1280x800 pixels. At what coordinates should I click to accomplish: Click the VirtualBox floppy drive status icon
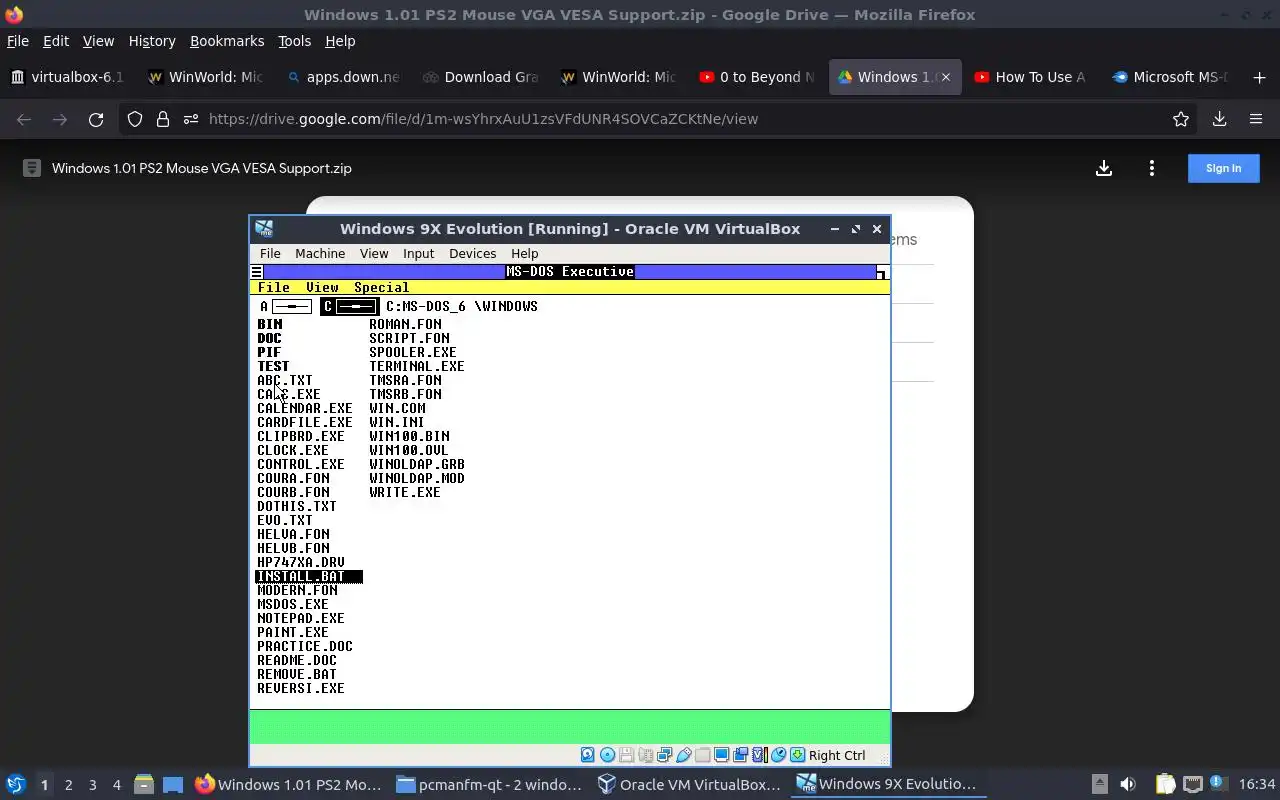626,755
